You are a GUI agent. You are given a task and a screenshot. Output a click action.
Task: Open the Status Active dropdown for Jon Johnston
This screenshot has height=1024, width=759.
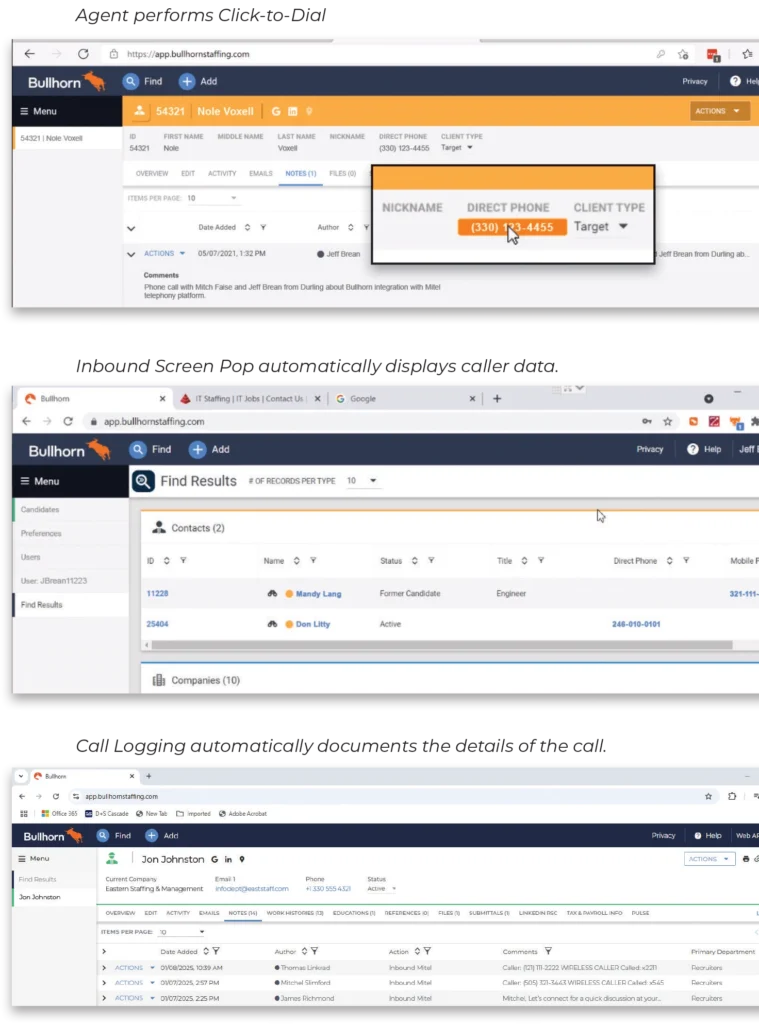tap(382, 889)
